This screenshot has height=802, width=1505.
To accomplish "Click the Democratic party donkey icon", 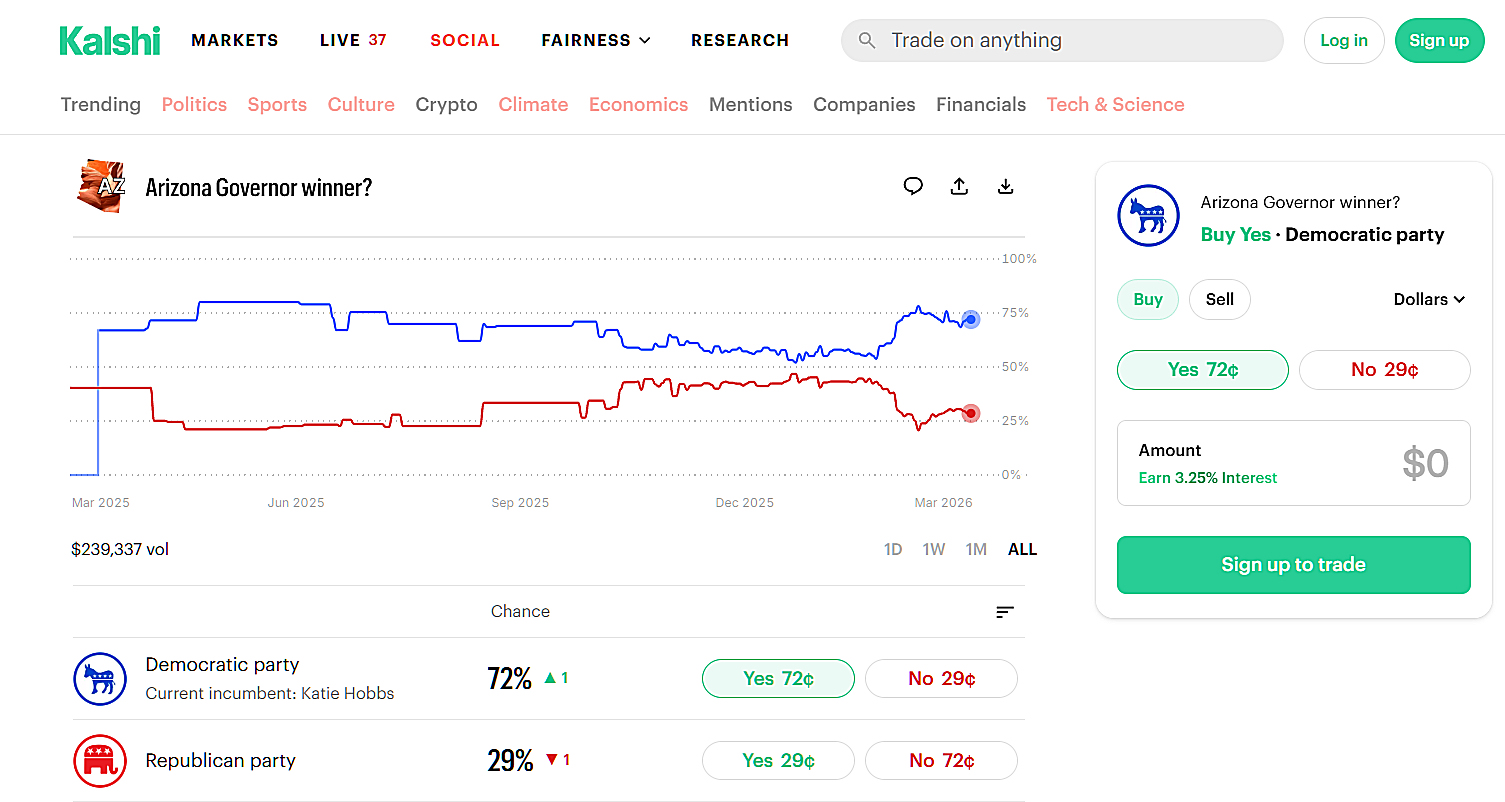I will [x=100, y=678].
